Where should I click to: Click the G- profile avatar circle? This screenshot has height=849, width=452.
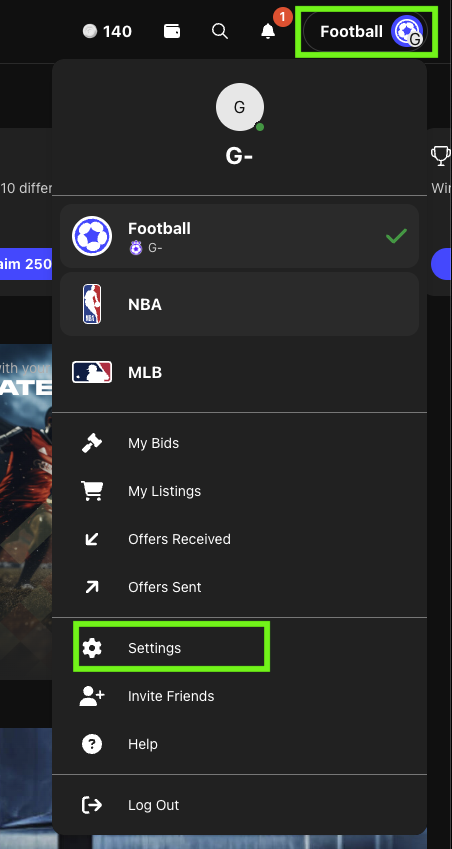pyautogui.click(x=240, y=107)
